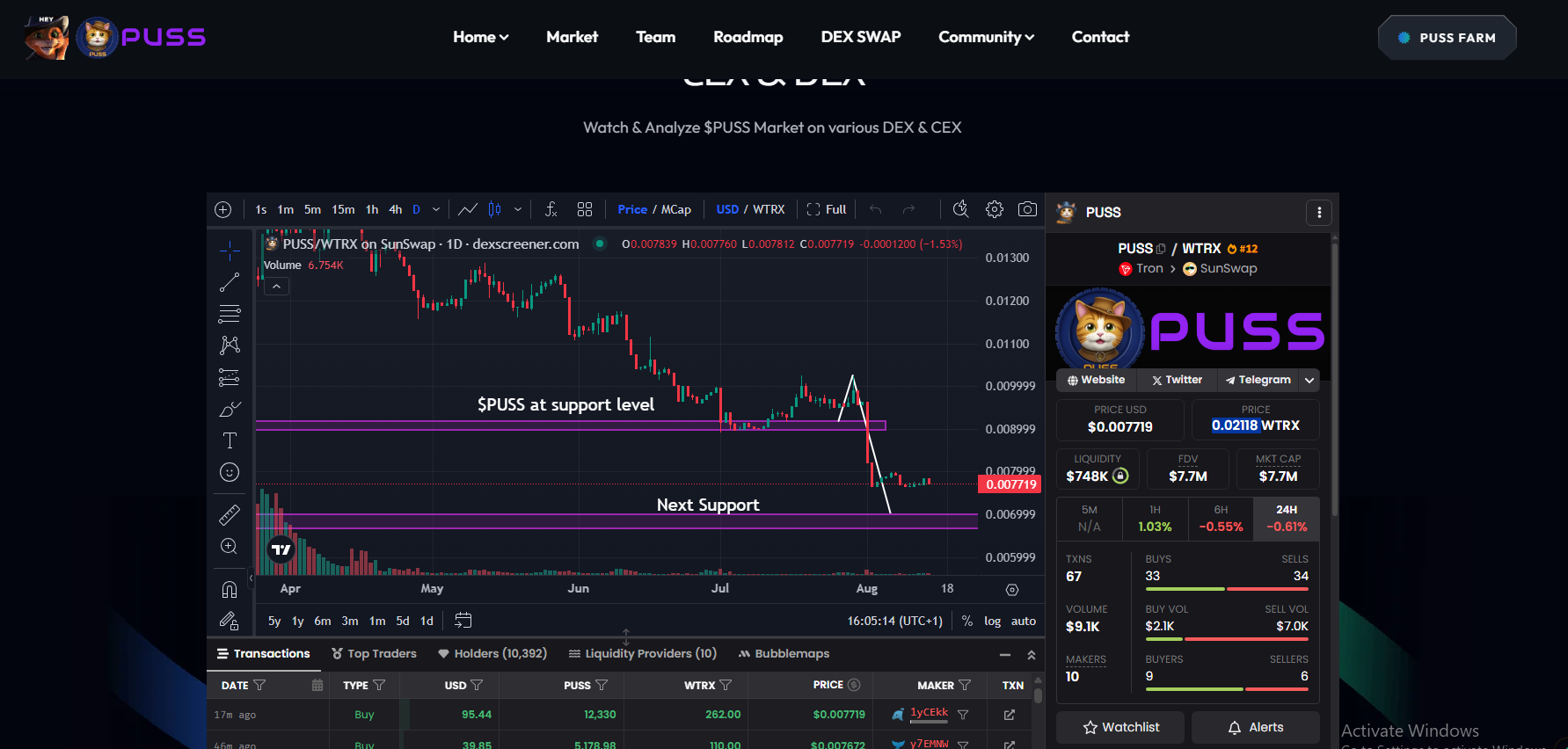Image resolution: width=1568 pixels, height=749 pixels.
Task: Take a chart snapshot with camera icon
Action: pos(1027,209)
